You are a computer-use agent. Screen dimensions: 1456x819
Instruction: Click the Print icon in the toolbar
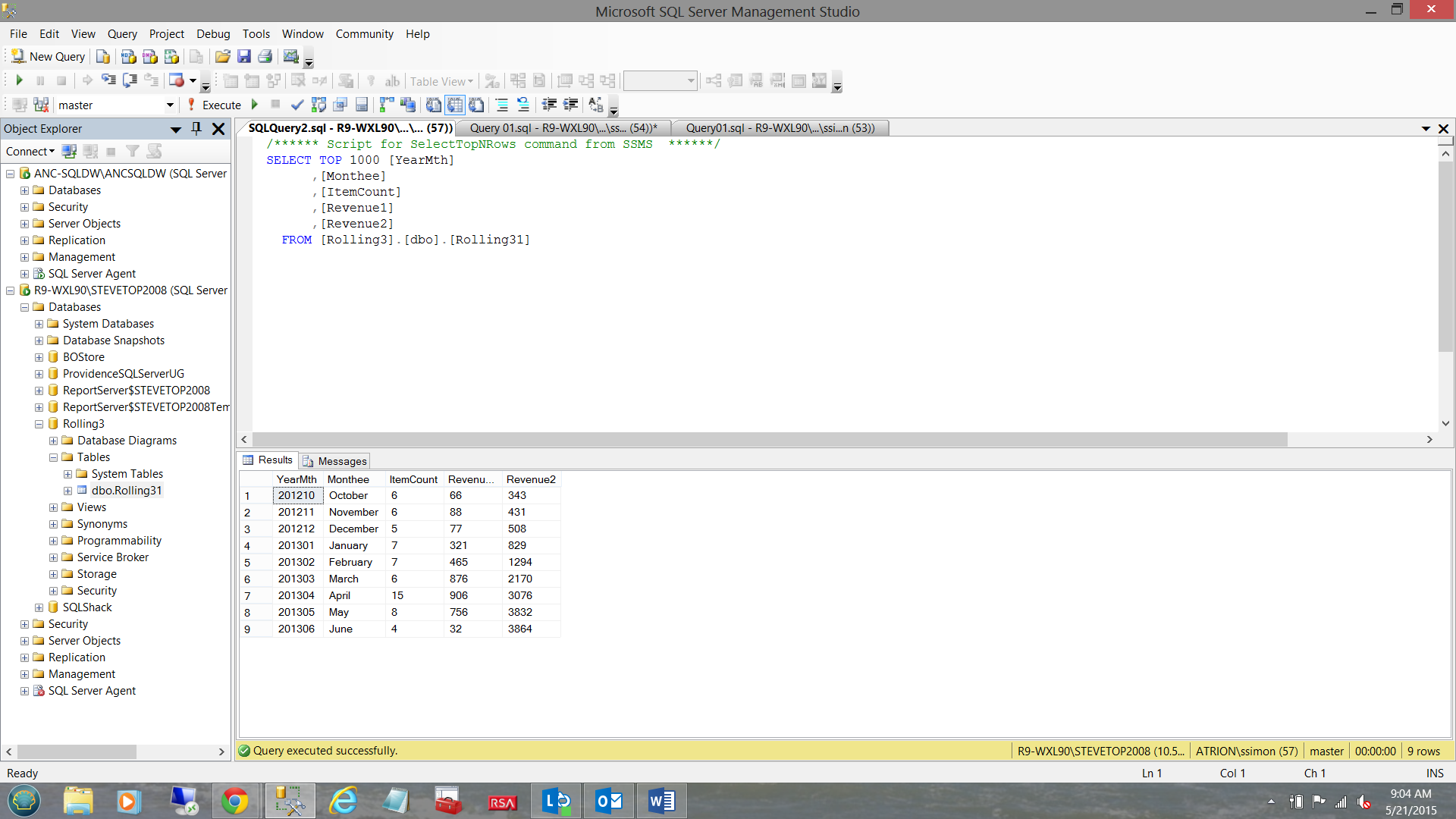pos(265,57)
